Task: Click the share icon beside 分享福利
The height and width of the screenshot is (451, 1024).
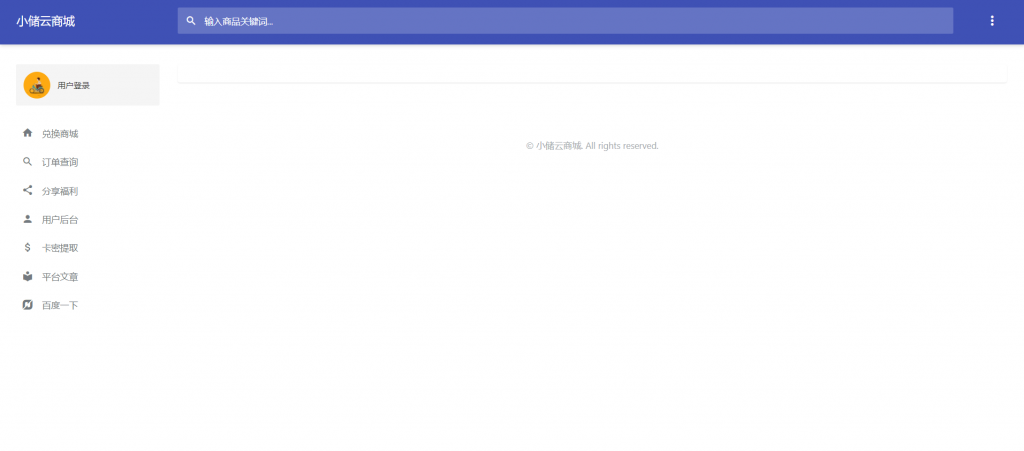Action: (28, 190)
